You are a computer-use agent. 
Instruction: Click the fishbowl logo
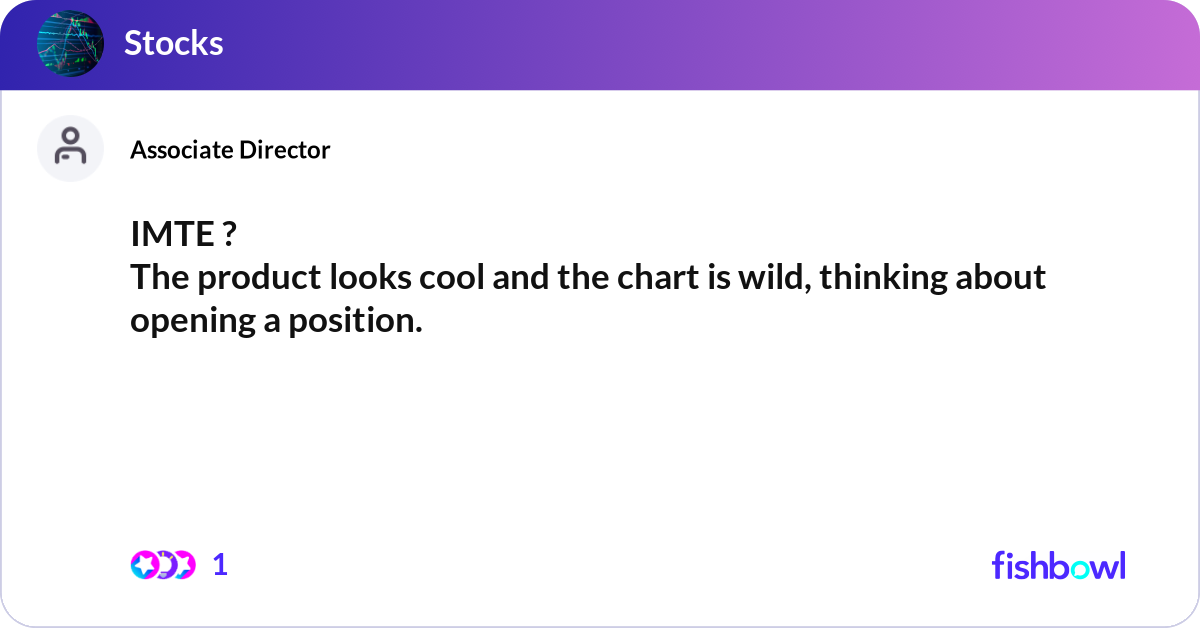point(1058,565)
